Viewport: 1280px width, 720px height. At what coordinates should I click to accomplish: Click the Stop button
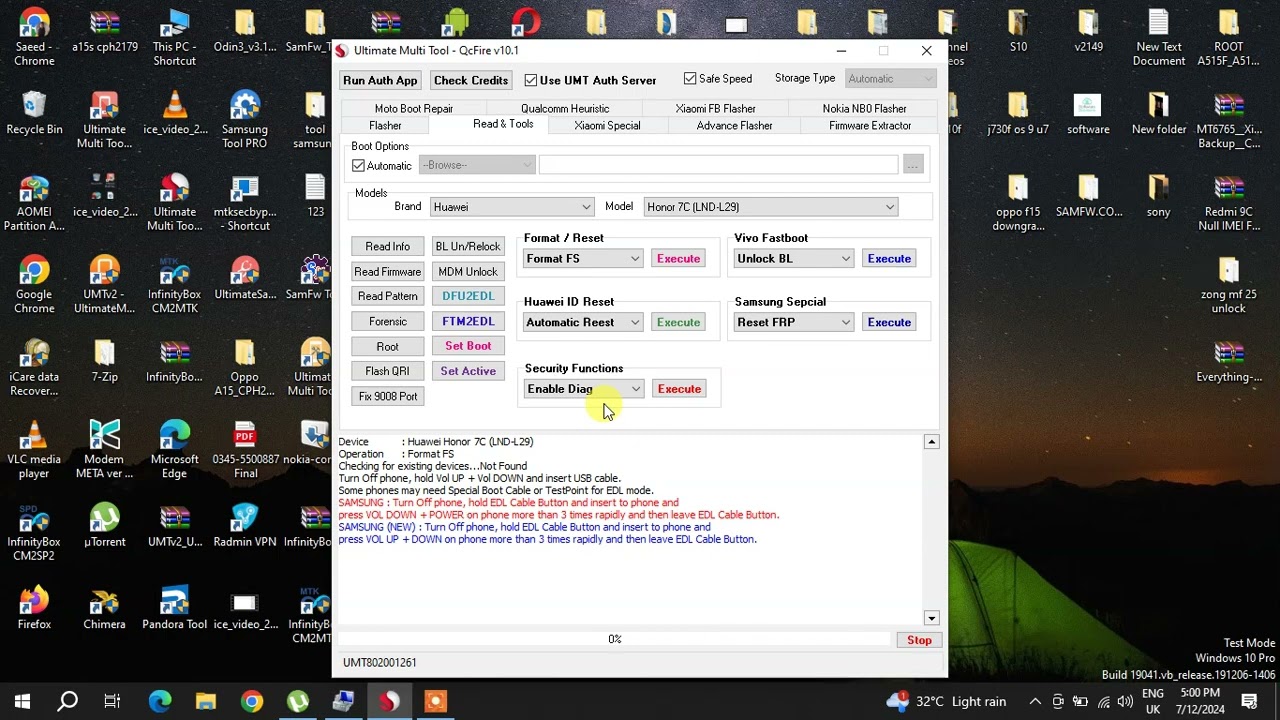(919, 640)
